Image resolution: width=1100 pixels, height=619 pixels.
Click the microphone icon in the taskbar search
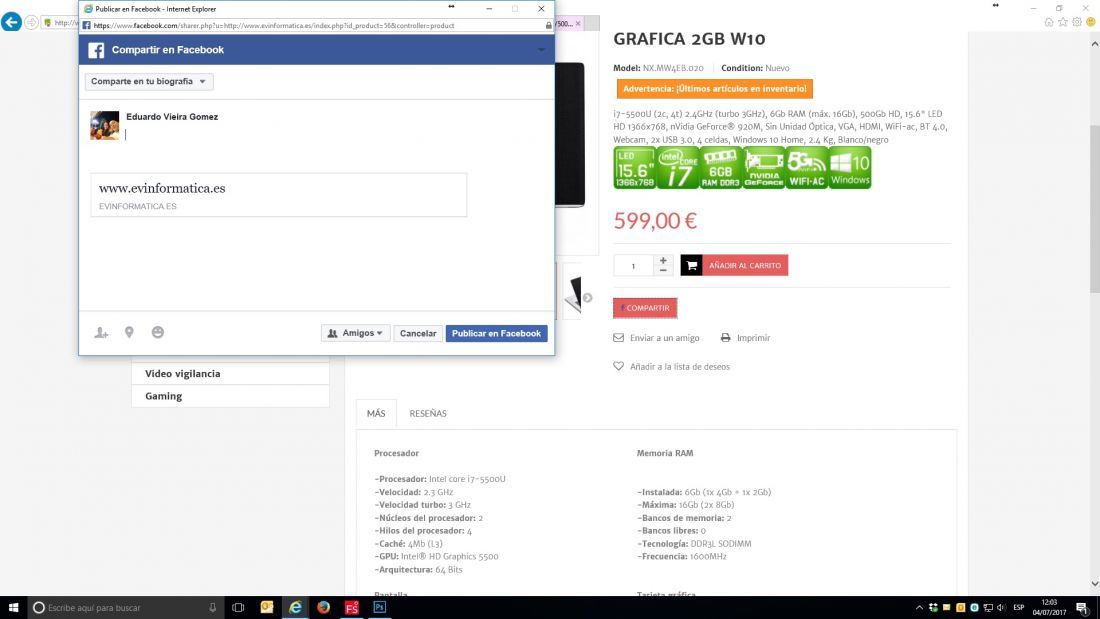213,608
